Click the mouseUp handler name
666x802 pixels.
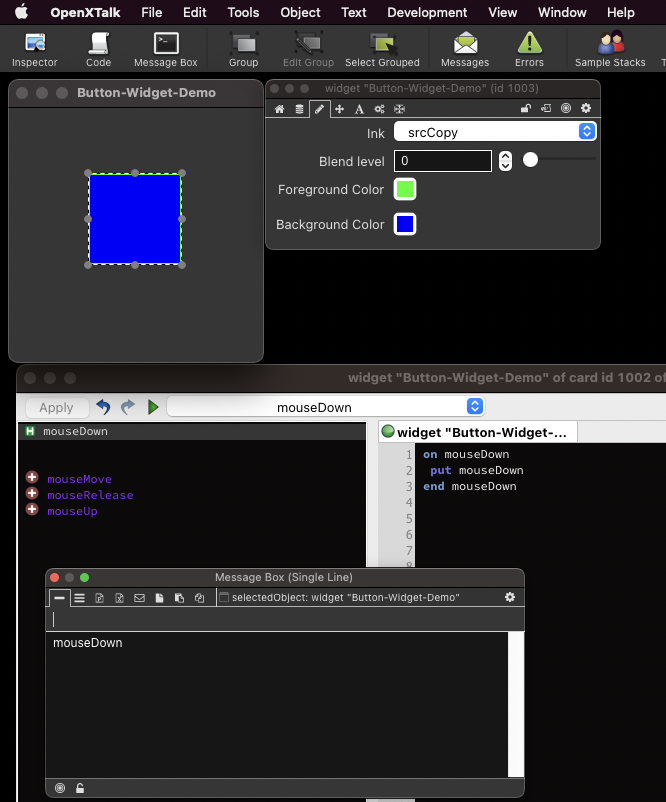[x=72, y=511]
